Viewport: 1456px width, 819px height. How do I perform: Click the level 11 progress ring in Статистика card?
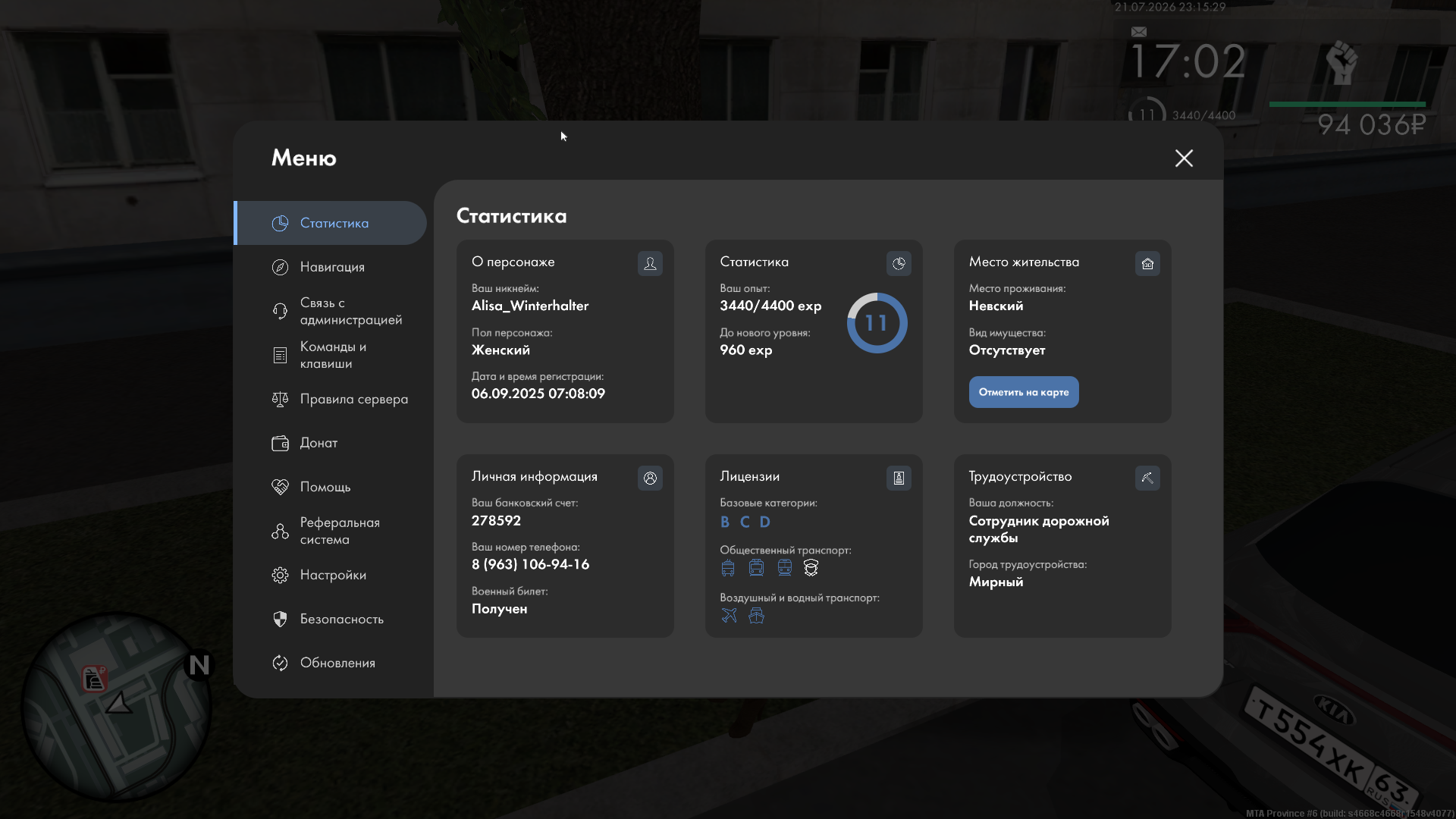877,323
